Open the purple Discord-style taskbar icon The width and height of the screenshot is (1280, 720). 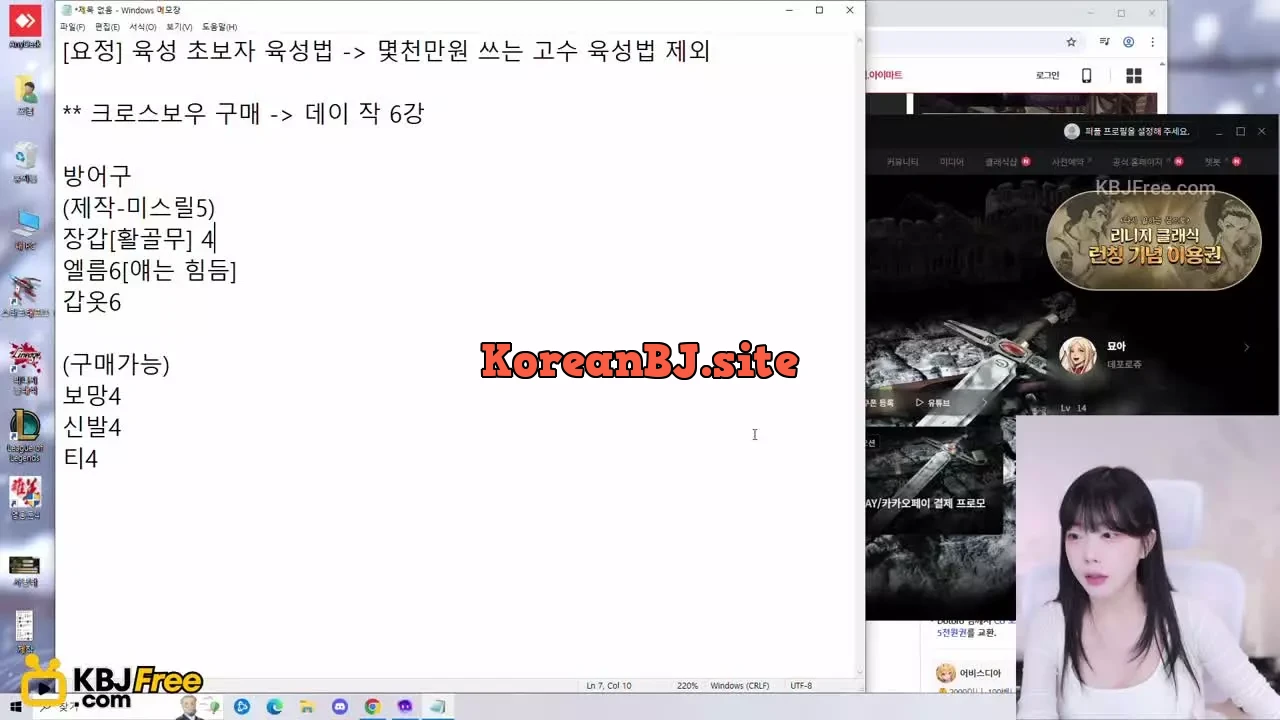404,707
